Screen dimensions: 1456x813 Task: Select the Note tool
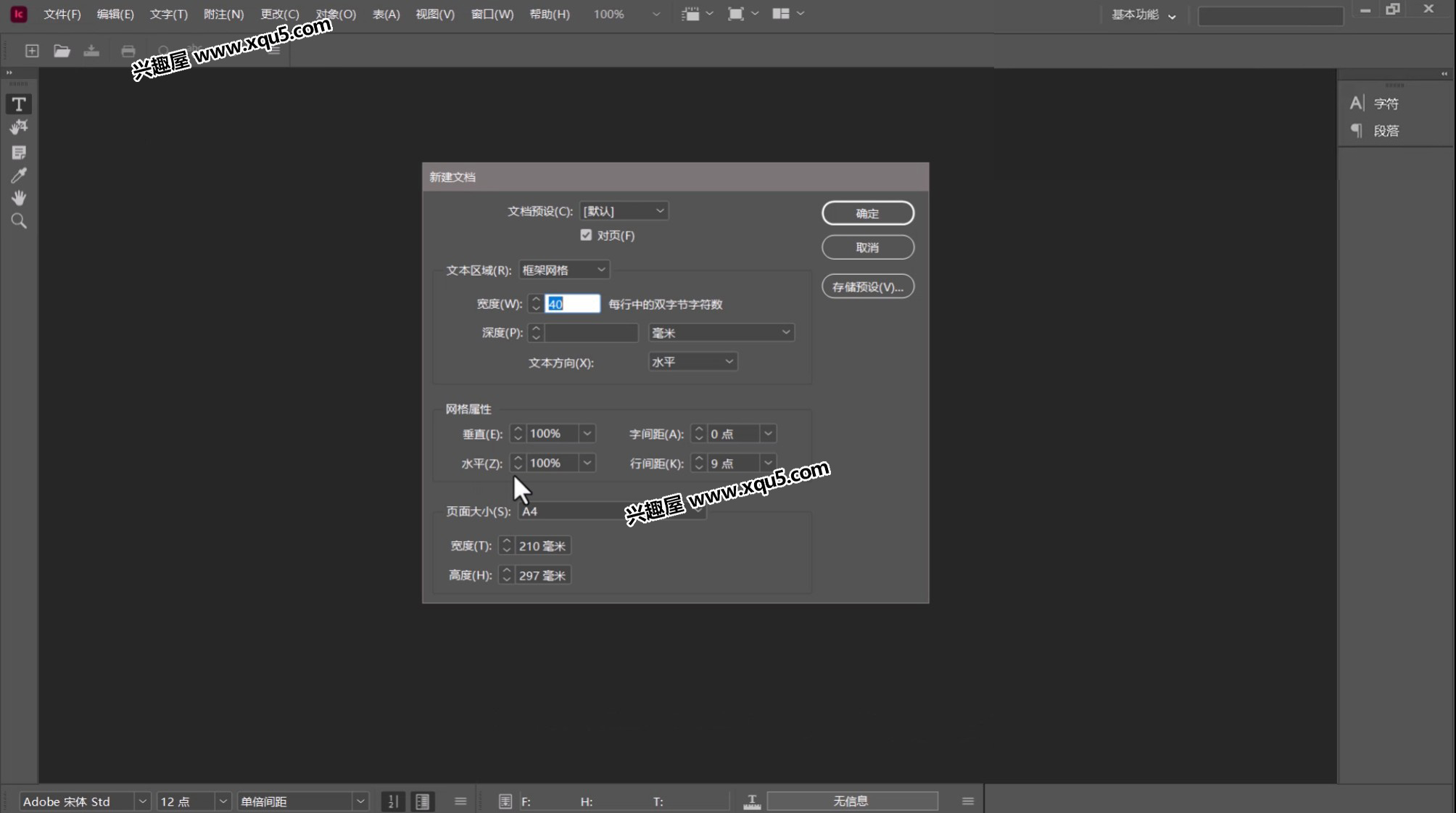click(x=19, y=152)
